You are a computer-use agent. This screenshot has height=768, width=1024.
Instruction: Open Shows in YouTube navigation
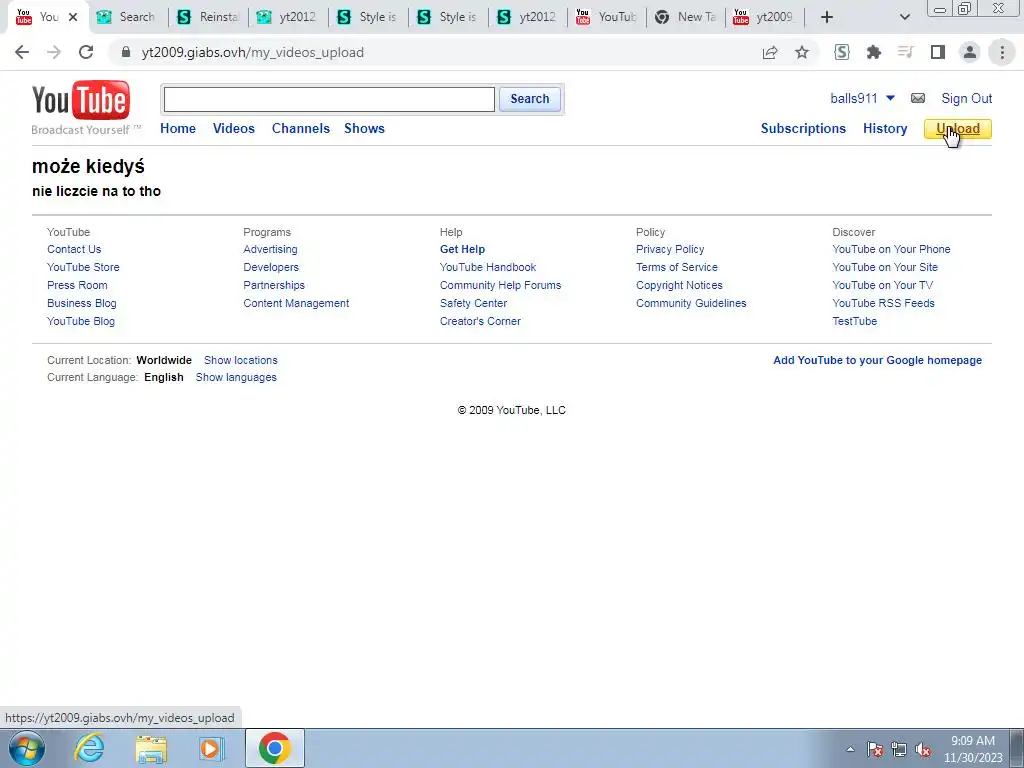point(364,129)
